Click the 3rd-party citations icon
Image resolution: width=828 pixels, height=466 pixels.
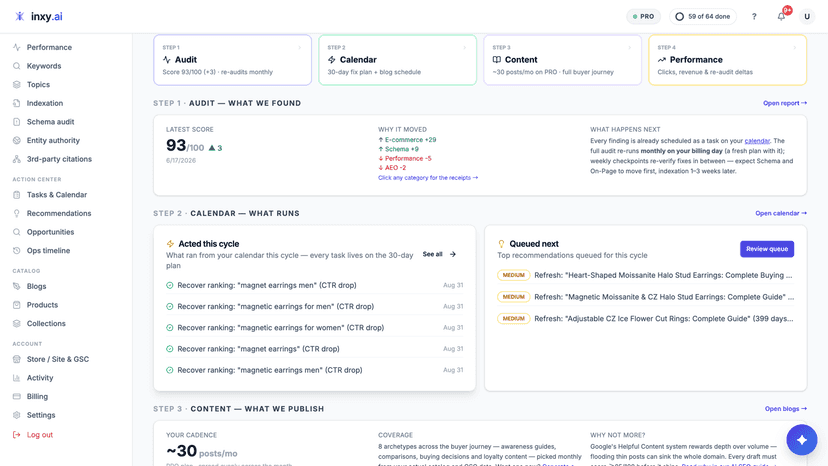click(17, 159)
